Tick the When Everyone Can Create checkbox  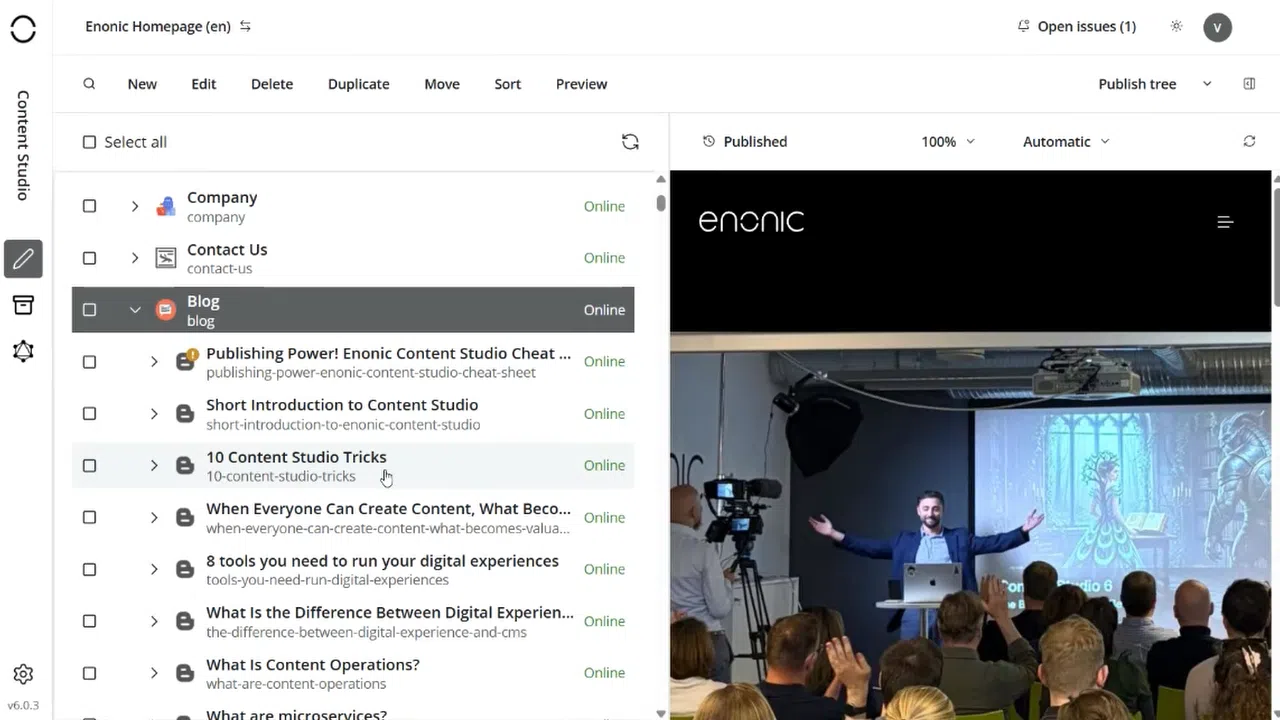[89, 518]
